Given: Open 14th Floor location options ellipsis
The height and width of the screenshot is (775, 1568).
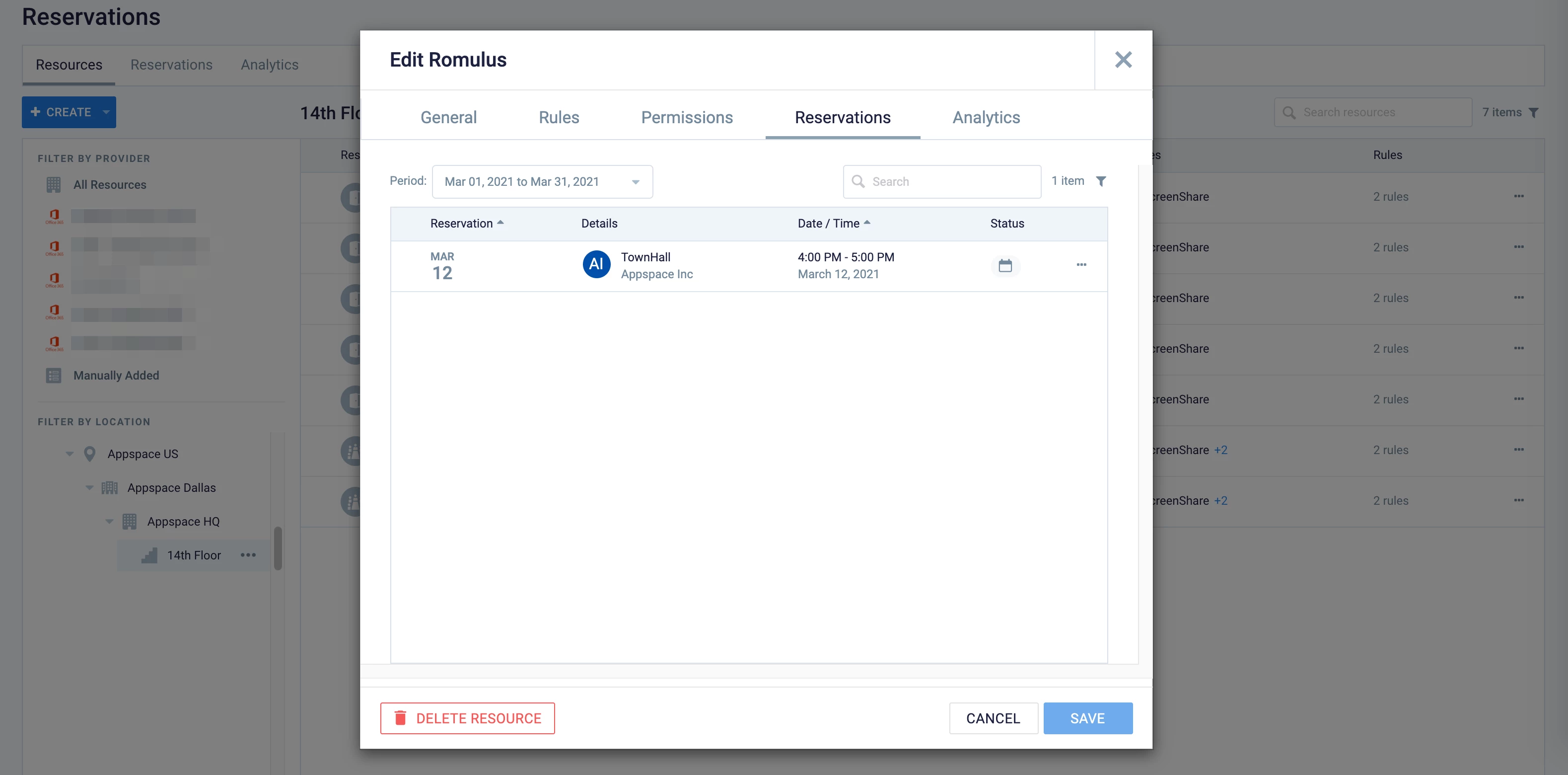Looking at the screenshot, I should [x=248, y=555].
